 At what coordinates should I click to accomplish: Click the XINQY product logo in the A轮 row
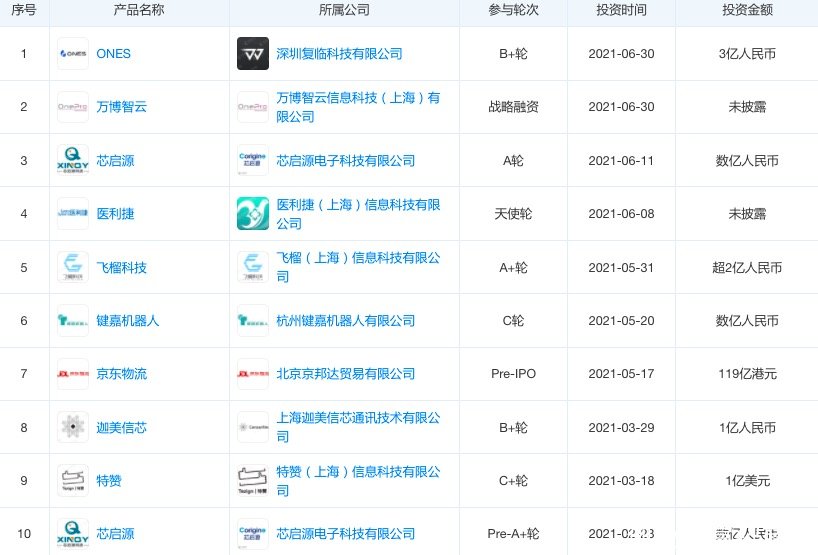click(73, 160)
